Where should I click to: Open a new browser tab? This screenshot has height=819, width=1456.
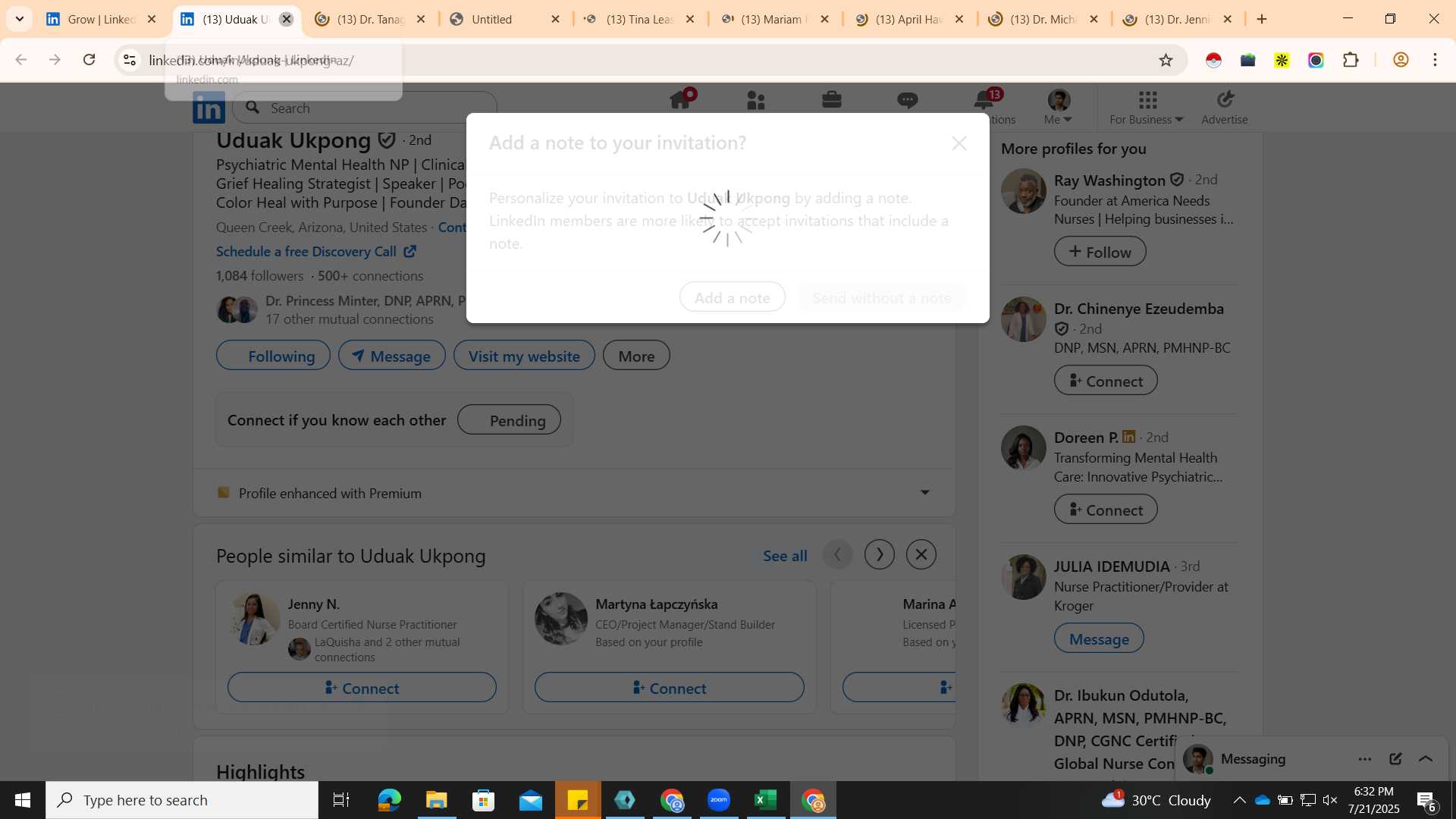coord(1262,19)
